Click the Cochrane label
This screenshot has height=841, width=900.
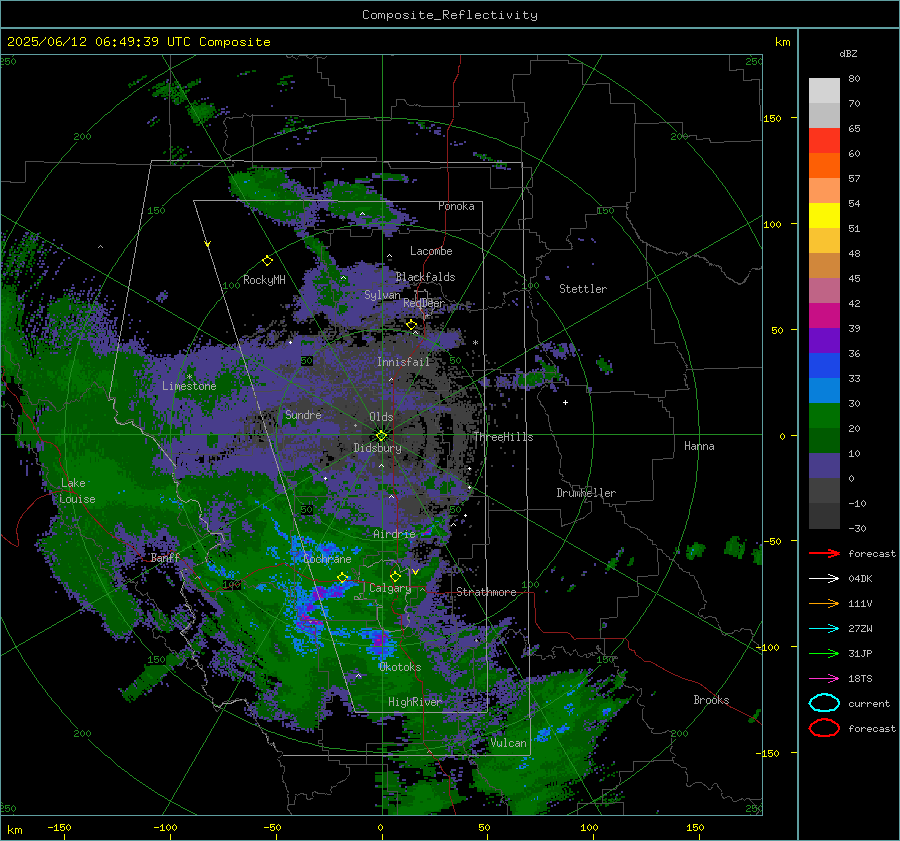coord(327,559)
